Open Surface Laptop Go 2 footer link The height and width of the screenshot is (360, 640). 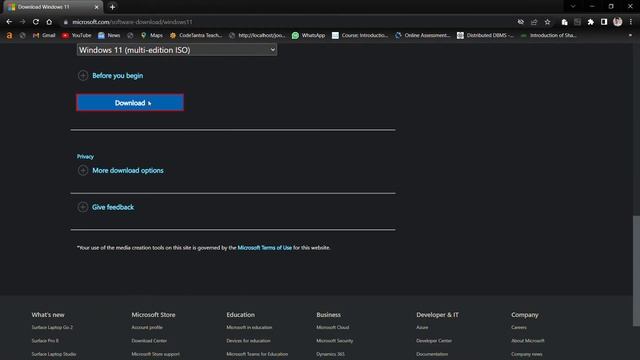pos(52,327)
